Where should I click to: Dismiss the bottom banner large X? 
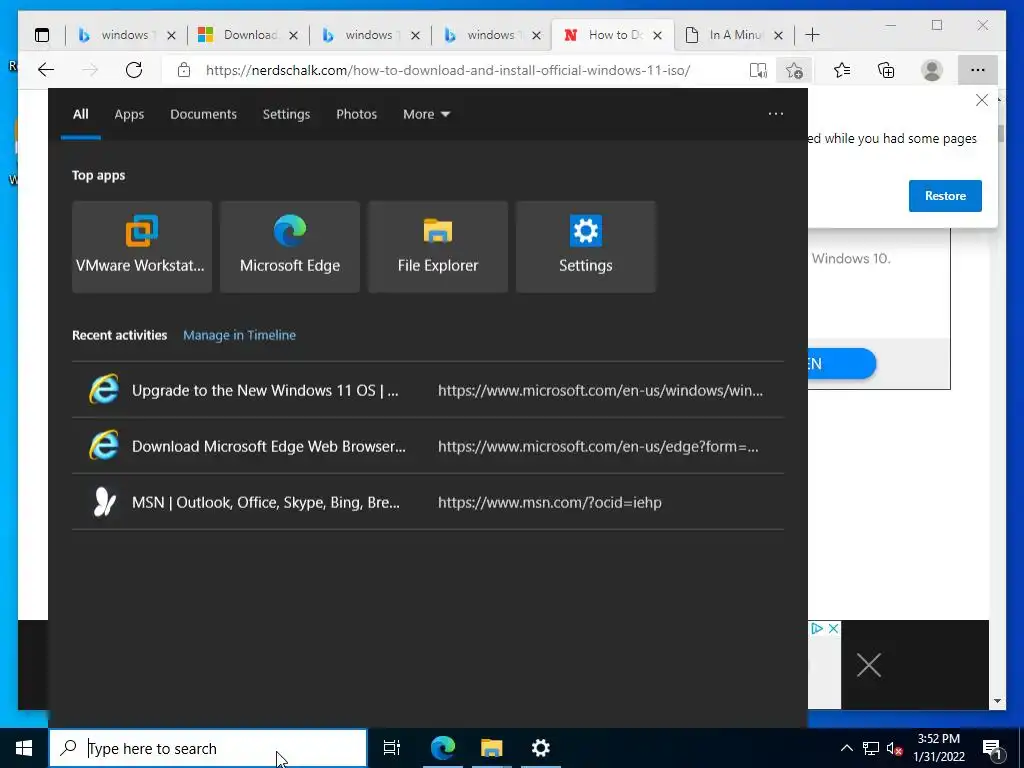pos(869,665)
